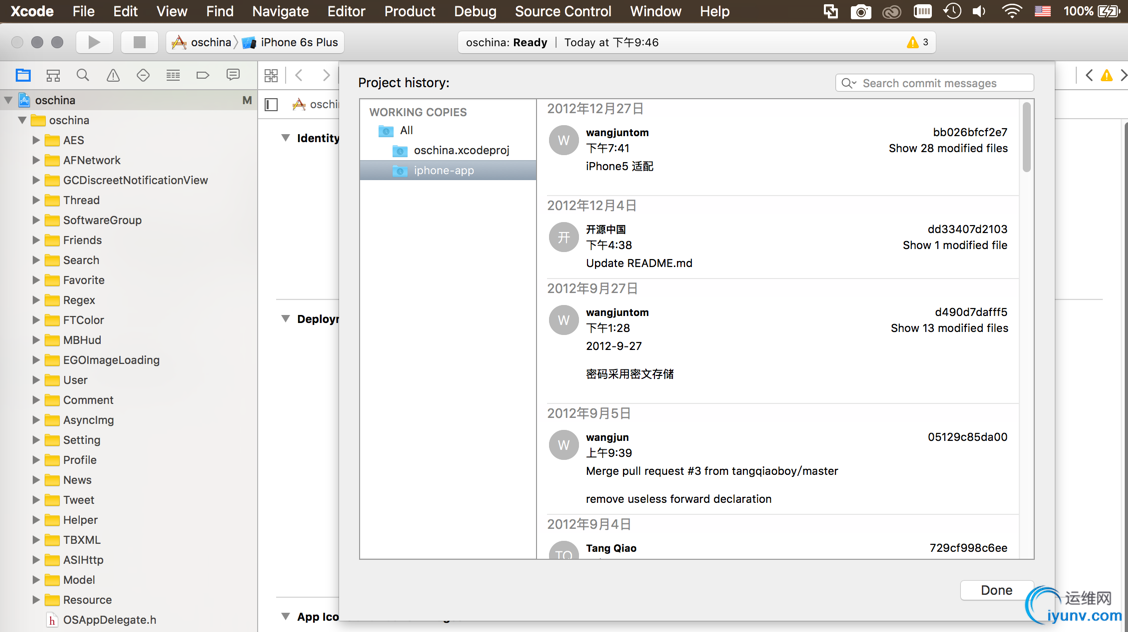Screen dimensions: 1128x632
Task: Open the Test navigator diamond icon
Action: tap(143, 75)
